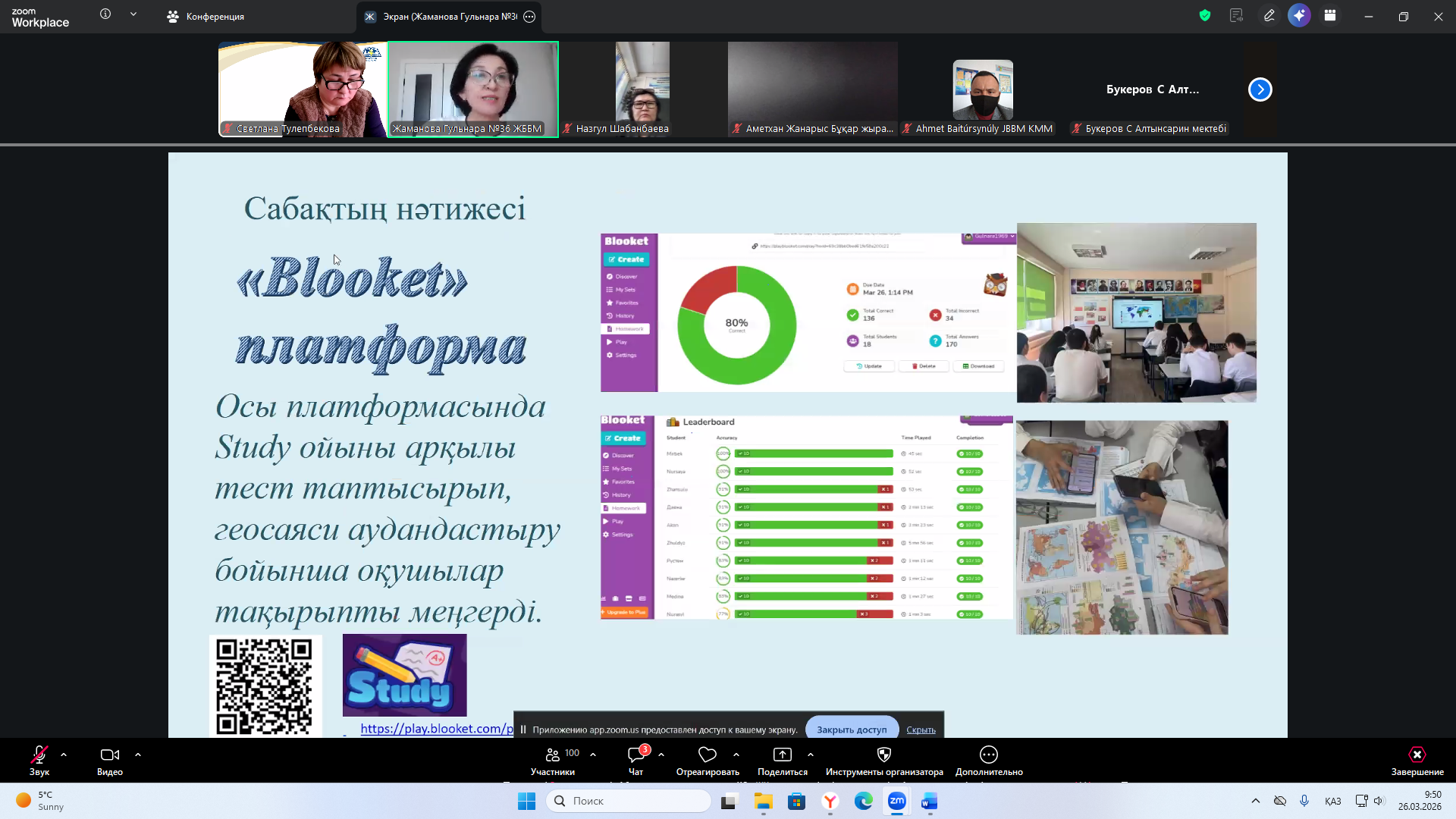Open the Zoom AI Companion sparkle icon

coord(1299,15)
